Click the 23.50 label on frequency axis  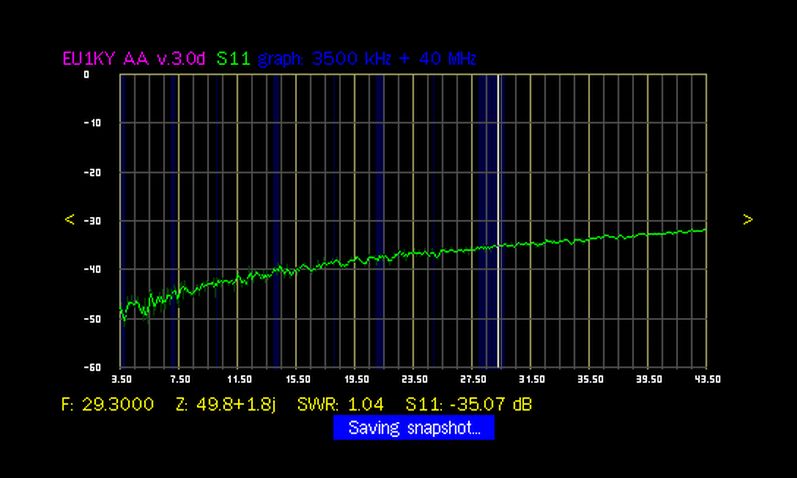[414, 380]
